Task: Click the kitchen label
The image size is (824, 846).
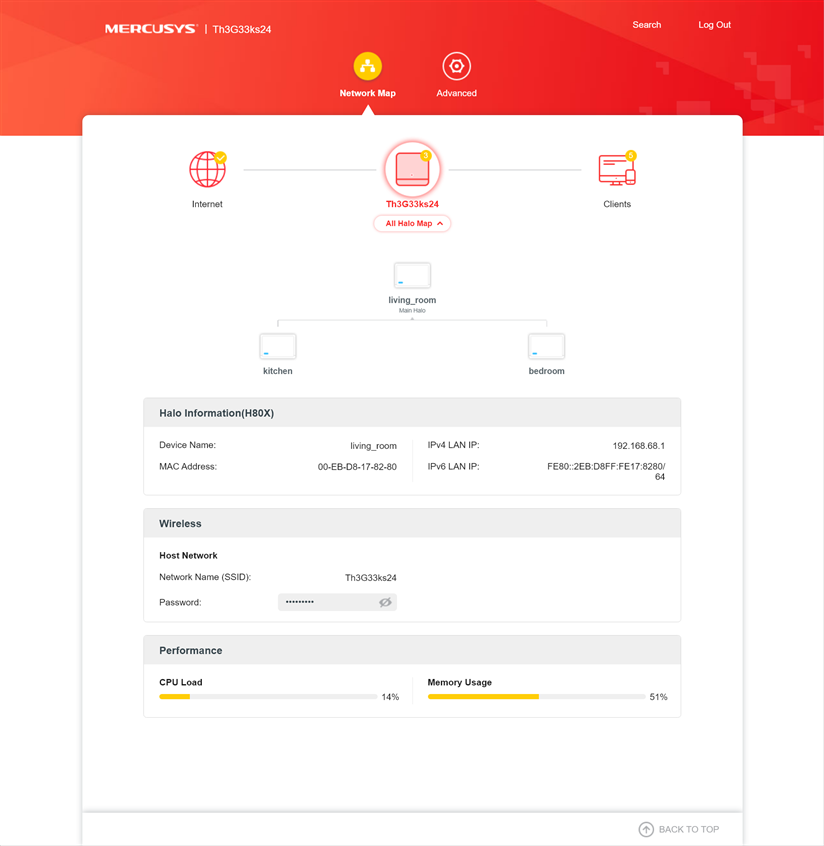Action: coord(278,371)
